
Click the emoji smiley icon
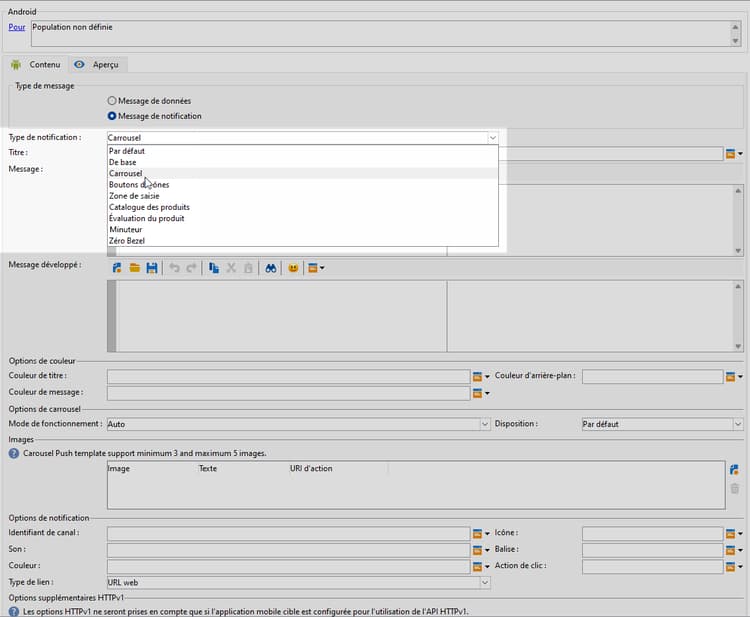[x=293, y=268]
